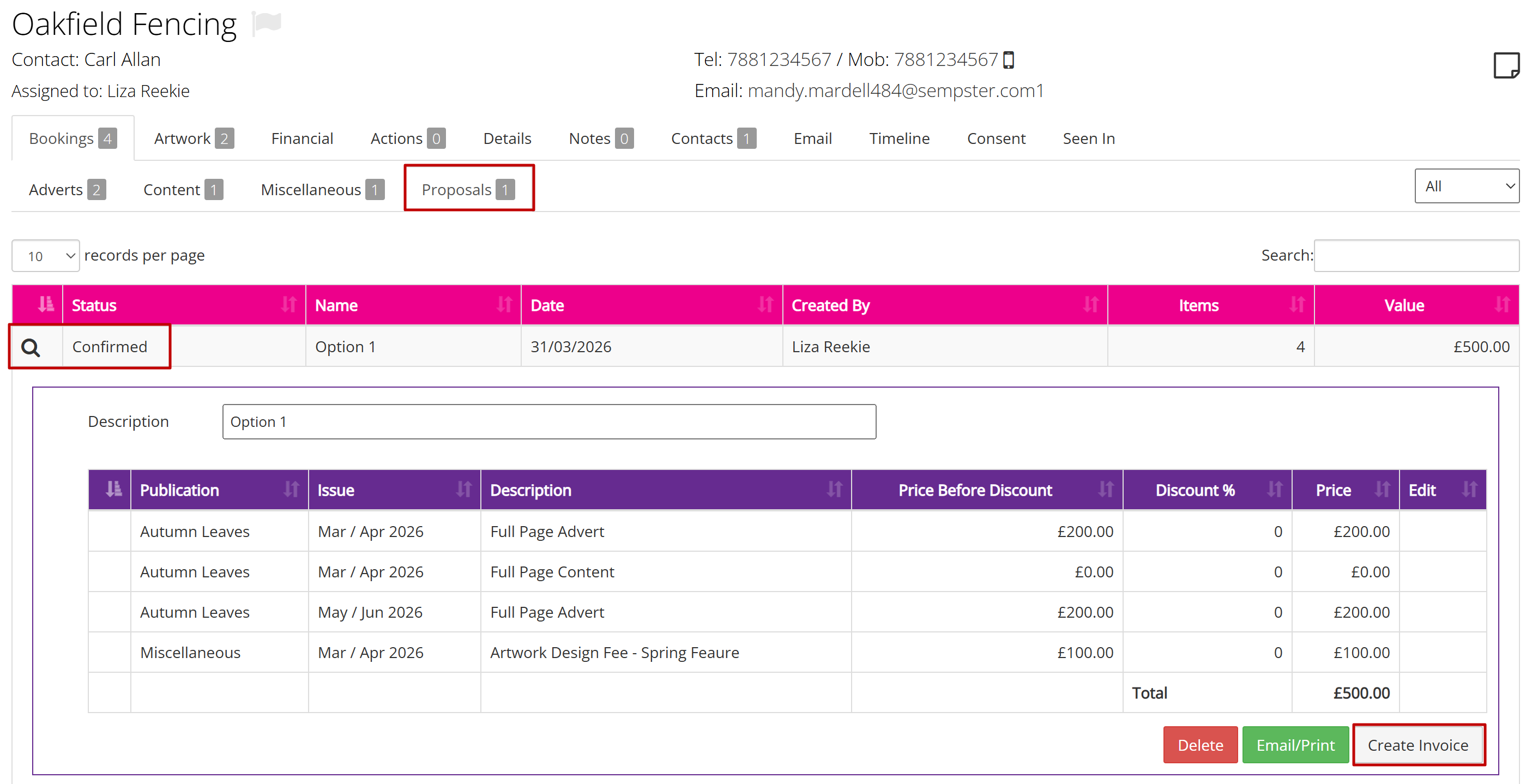Click the Contact: Carl Allan text
This screenshot has height=784, width=1532.
pos(86,59)
